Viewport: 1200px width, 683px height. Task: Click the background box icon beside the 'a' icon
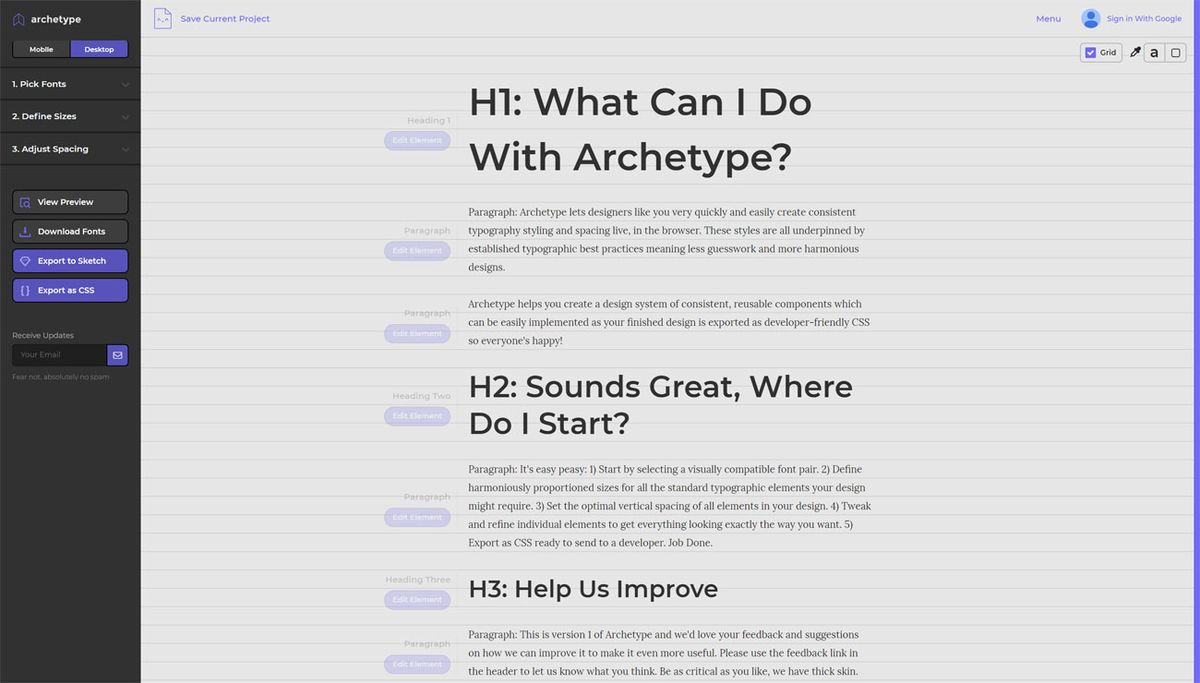pyautogui.click(x=1173, y=52)
